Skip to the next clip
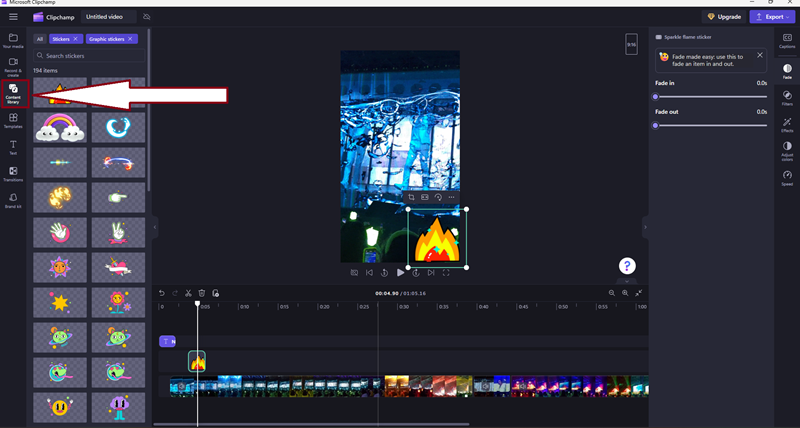Viewport: 800px width, 428px height. coord(431,273)
